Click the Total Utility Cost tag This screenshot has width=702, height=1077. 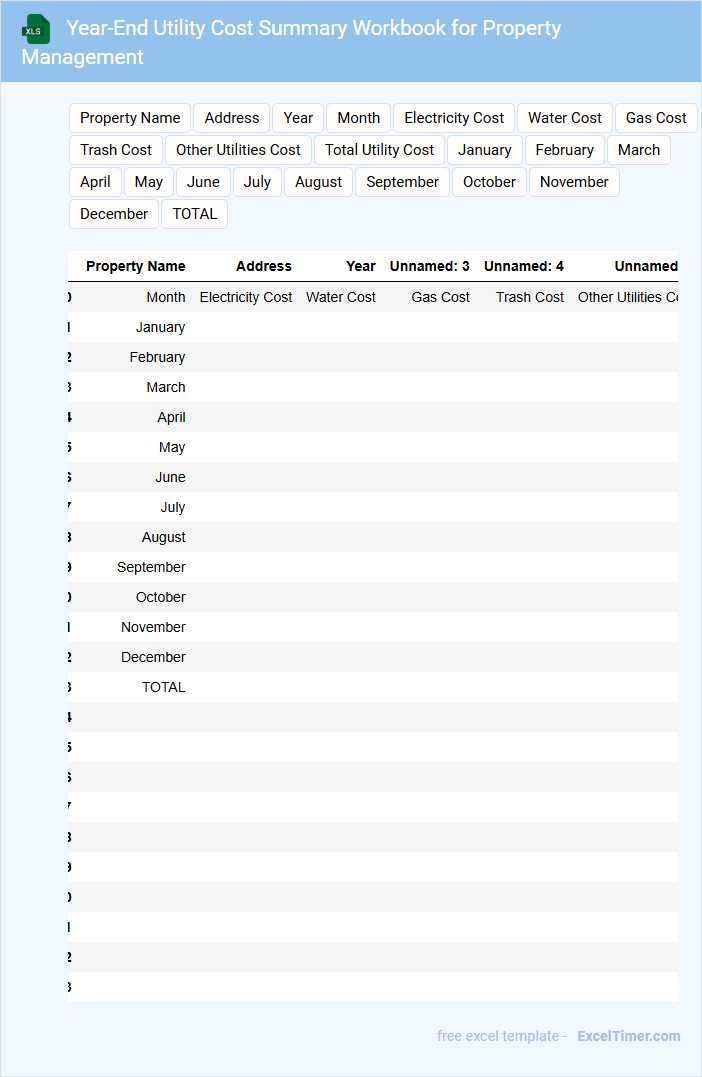379,150
